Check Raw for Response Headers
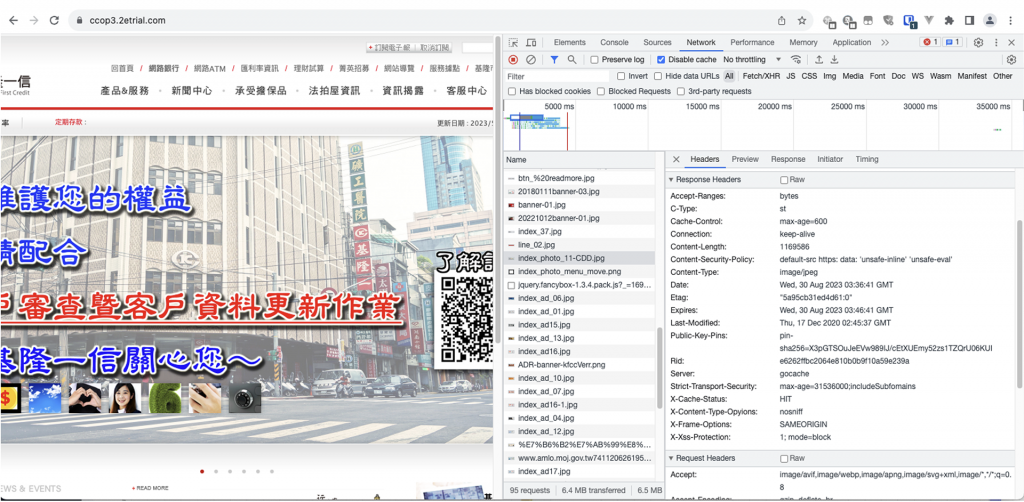Image resolution: width=1024 pixels, height=502 pixels. point(784,180)
